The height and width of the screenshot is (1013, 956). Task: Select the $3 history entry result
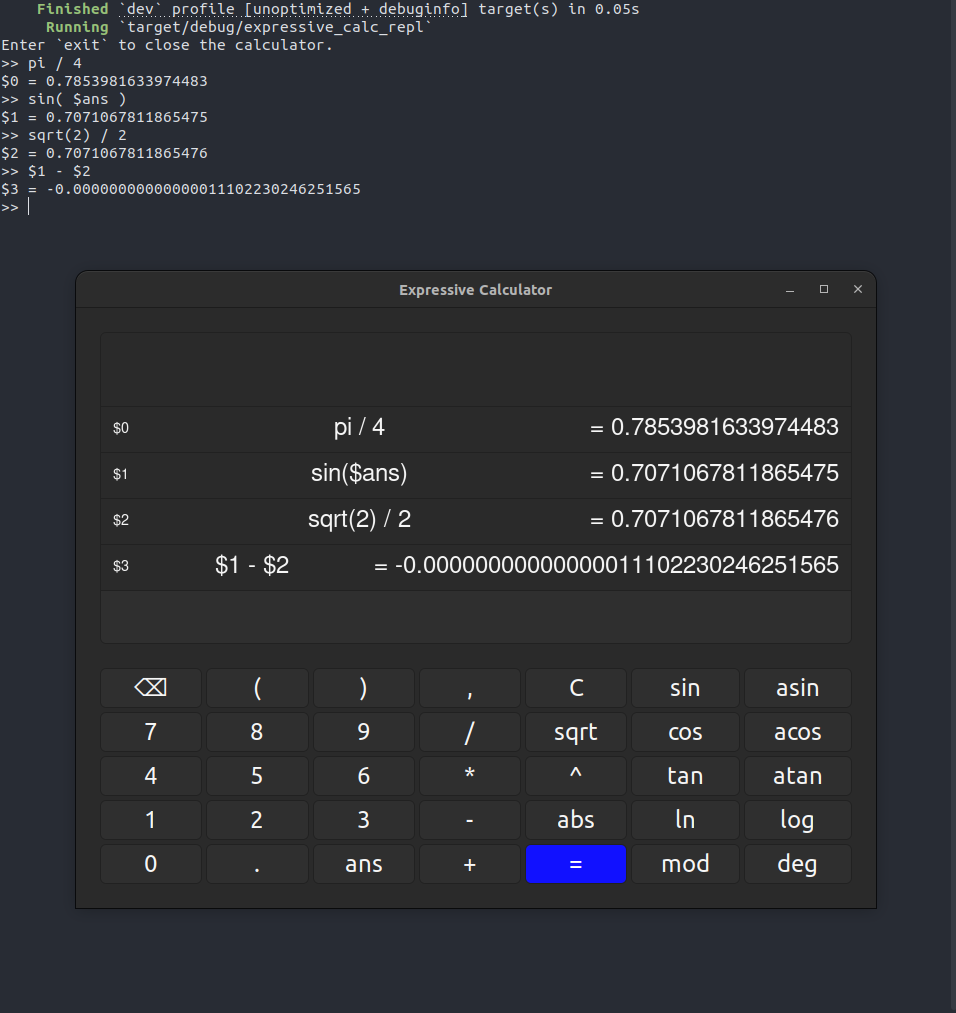point(640,565)
